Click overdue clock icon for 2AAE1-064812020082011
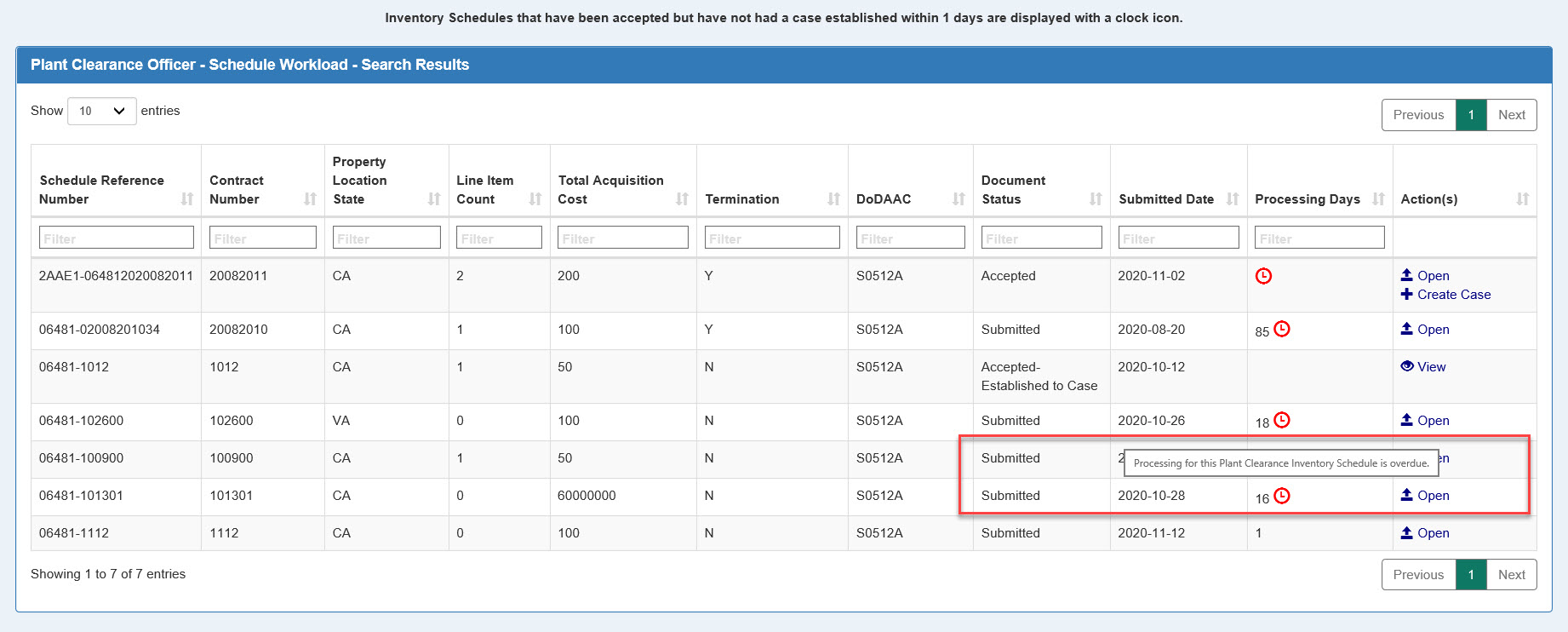1568x632 pixels. [1263, 276]
